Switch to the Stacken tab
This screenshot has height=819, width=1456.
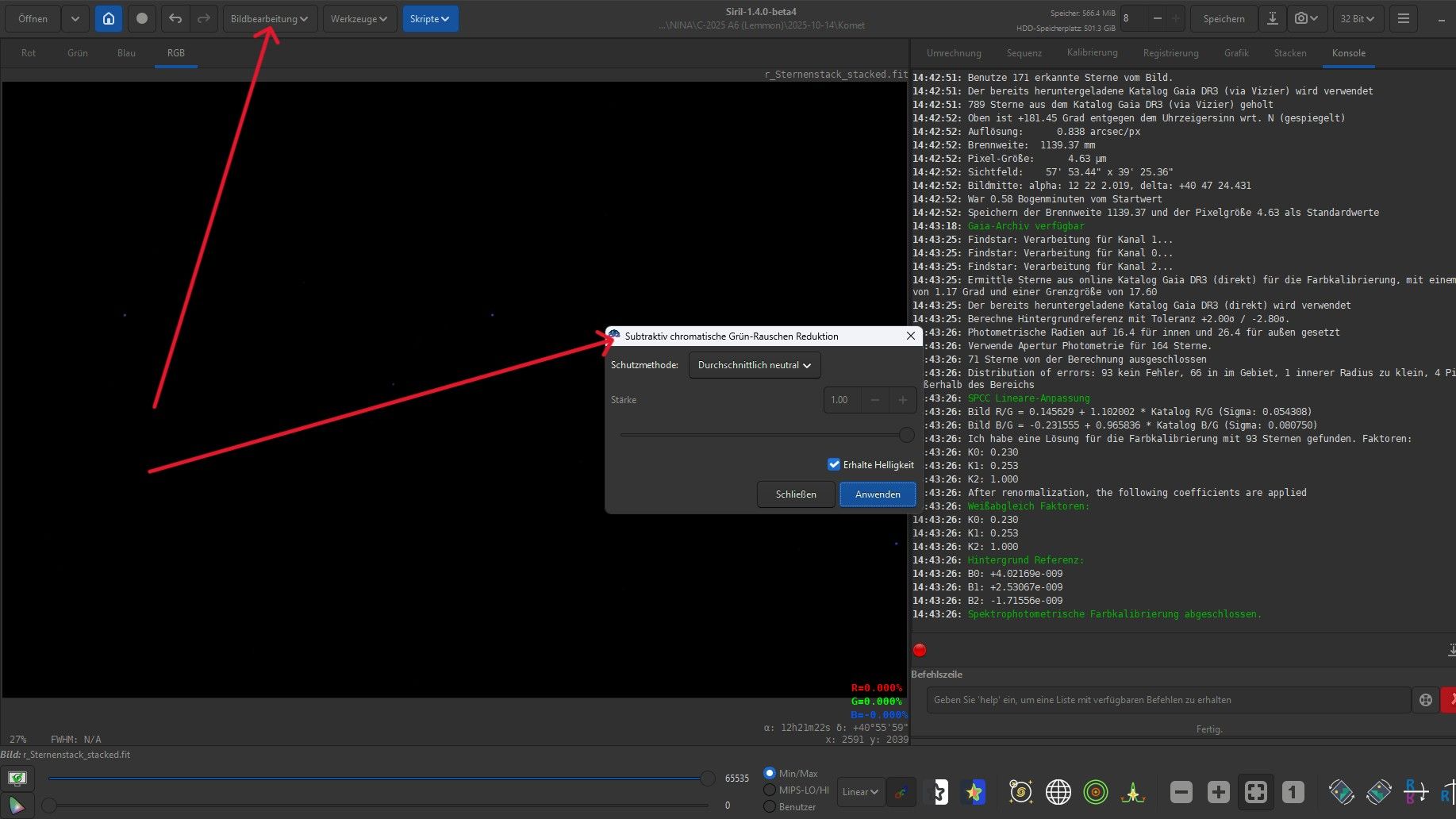pos(1289,53)
